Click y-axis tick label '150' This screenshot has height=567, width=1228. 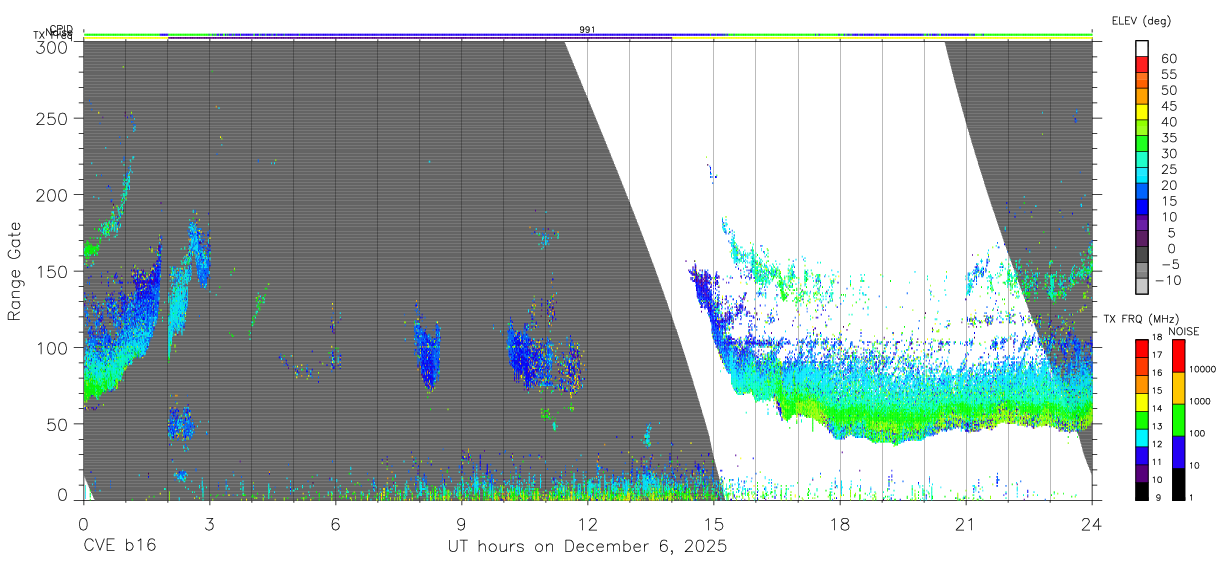pyautogui.click(x=53, y=271)
